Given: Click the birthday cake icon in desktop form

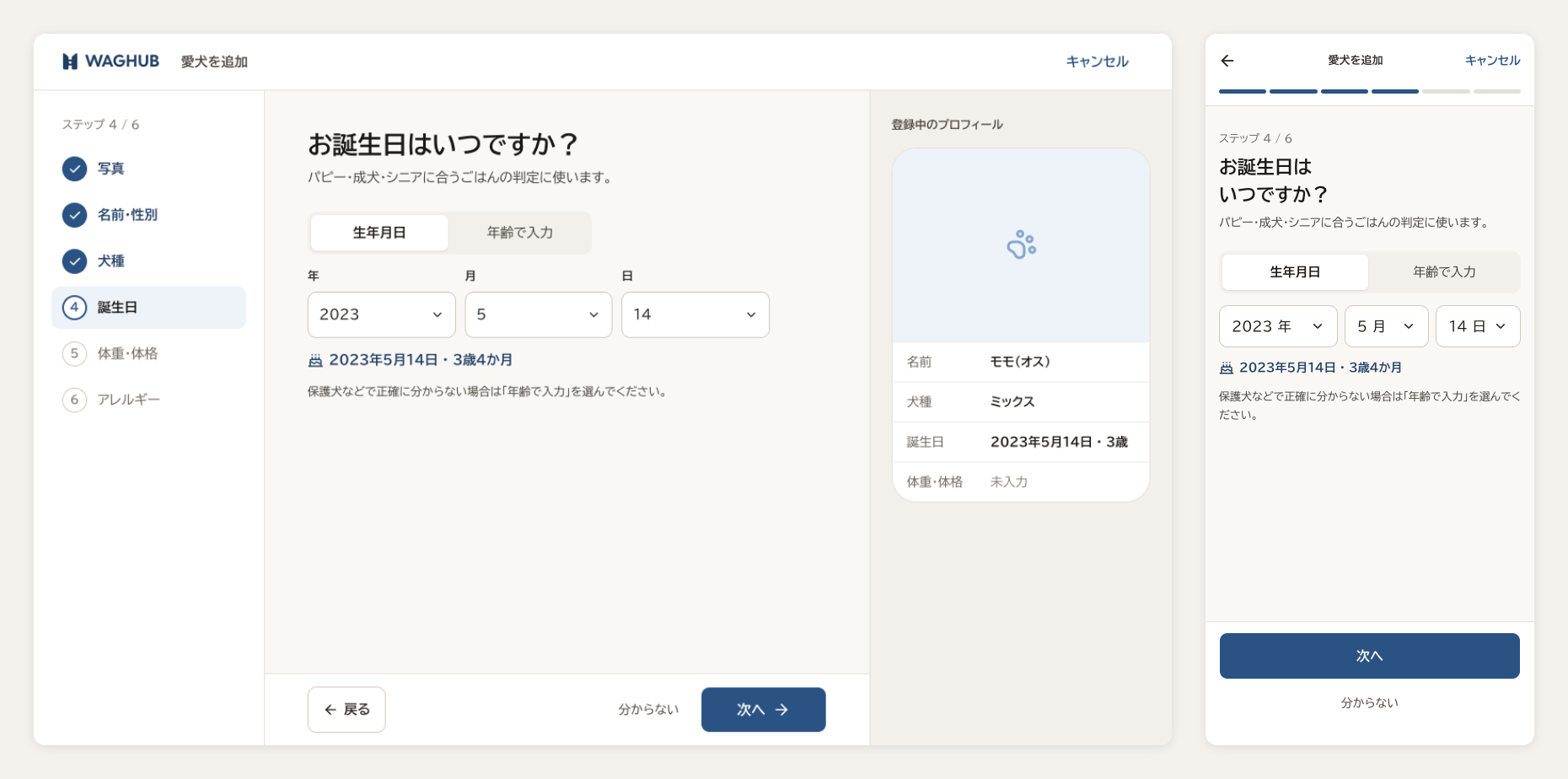Looking at the screenshot, I should (x=315, y=360).
